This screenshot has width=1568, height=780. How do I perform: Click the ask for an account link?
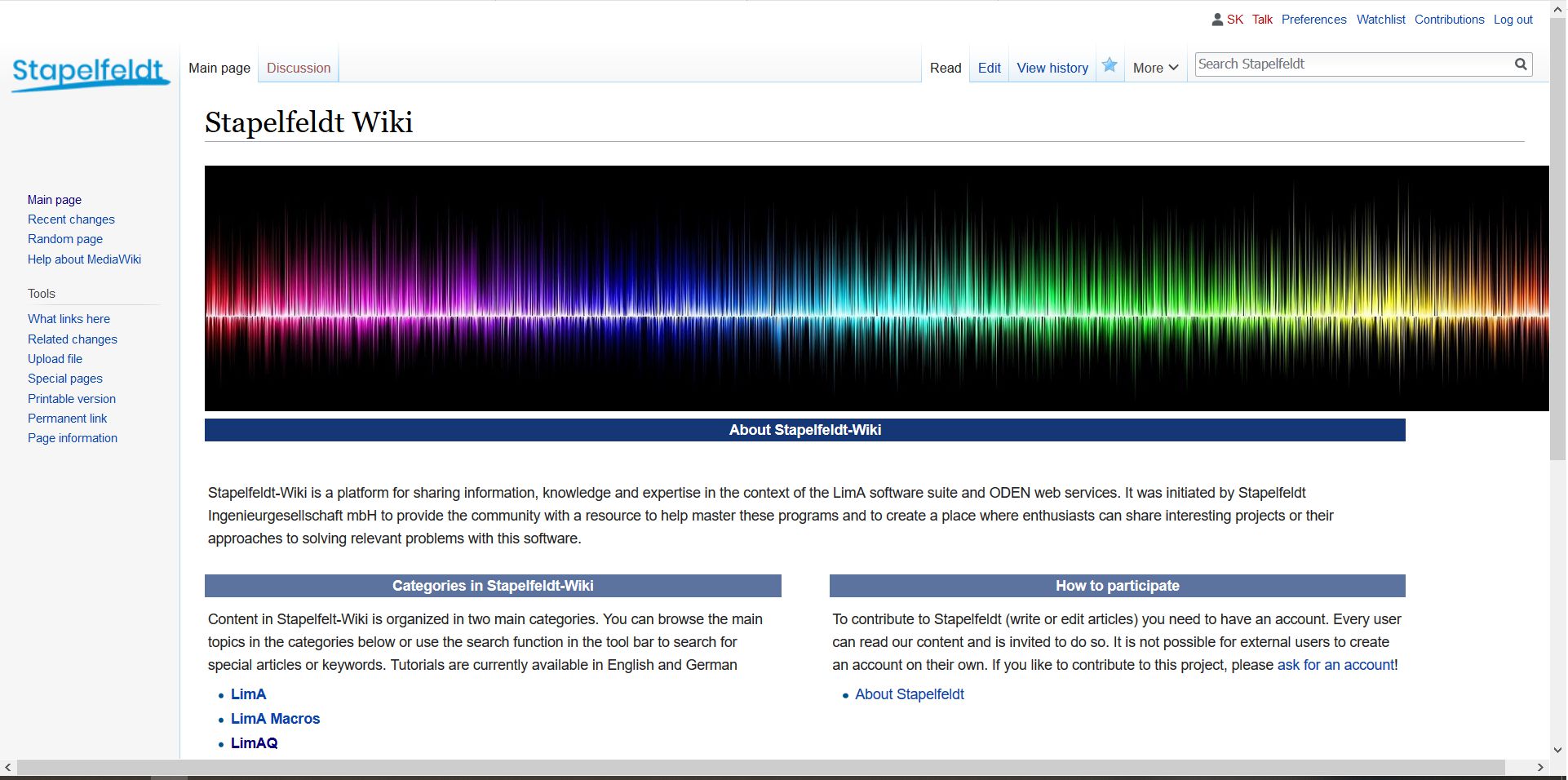(1335, 665)
